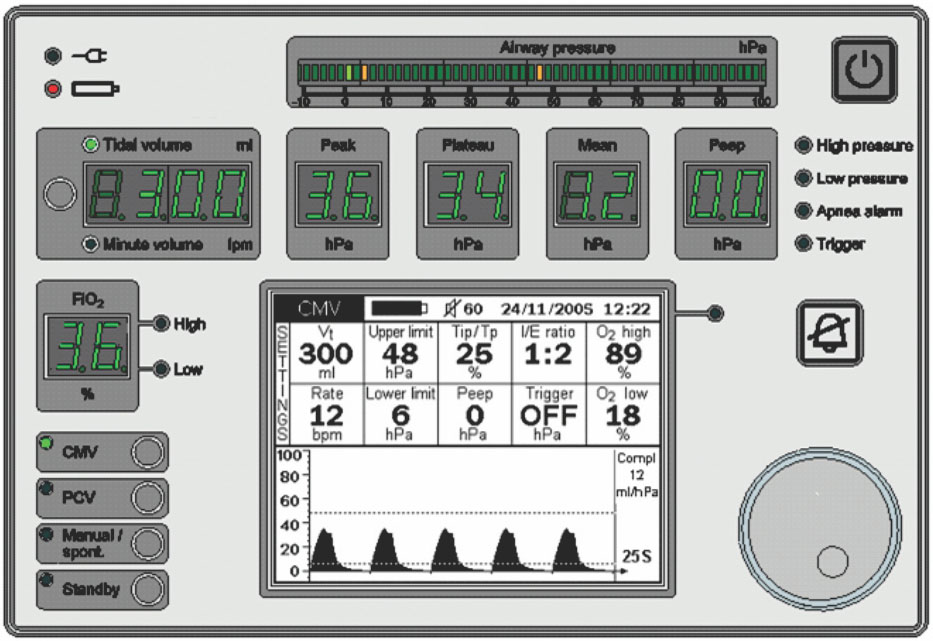Click the battery level icon on screen
Viewport: 933px width, 641px height.
point(399,307)
